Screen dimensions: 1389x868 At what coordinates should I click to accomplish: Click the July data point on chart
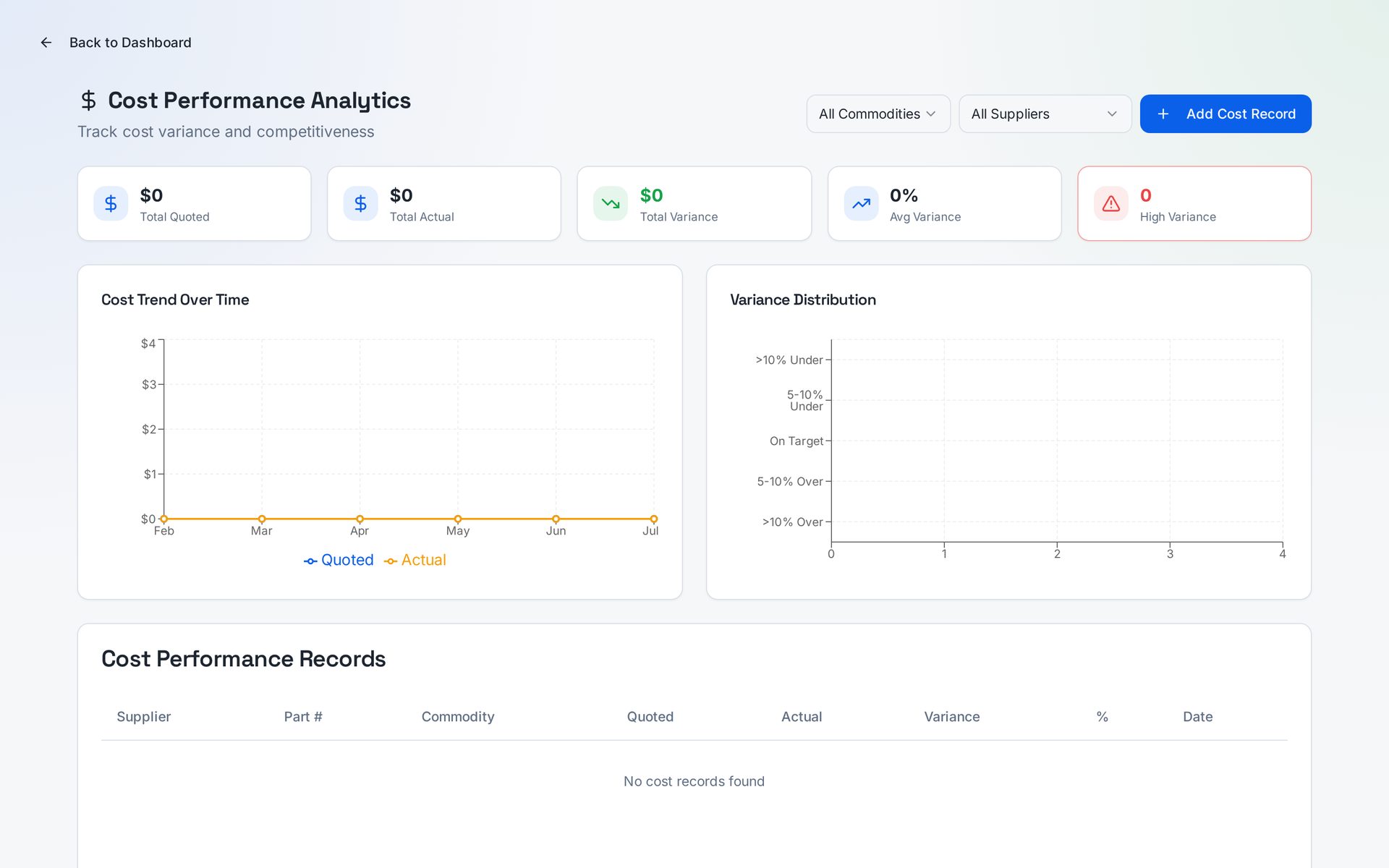(x=654, y=519)
